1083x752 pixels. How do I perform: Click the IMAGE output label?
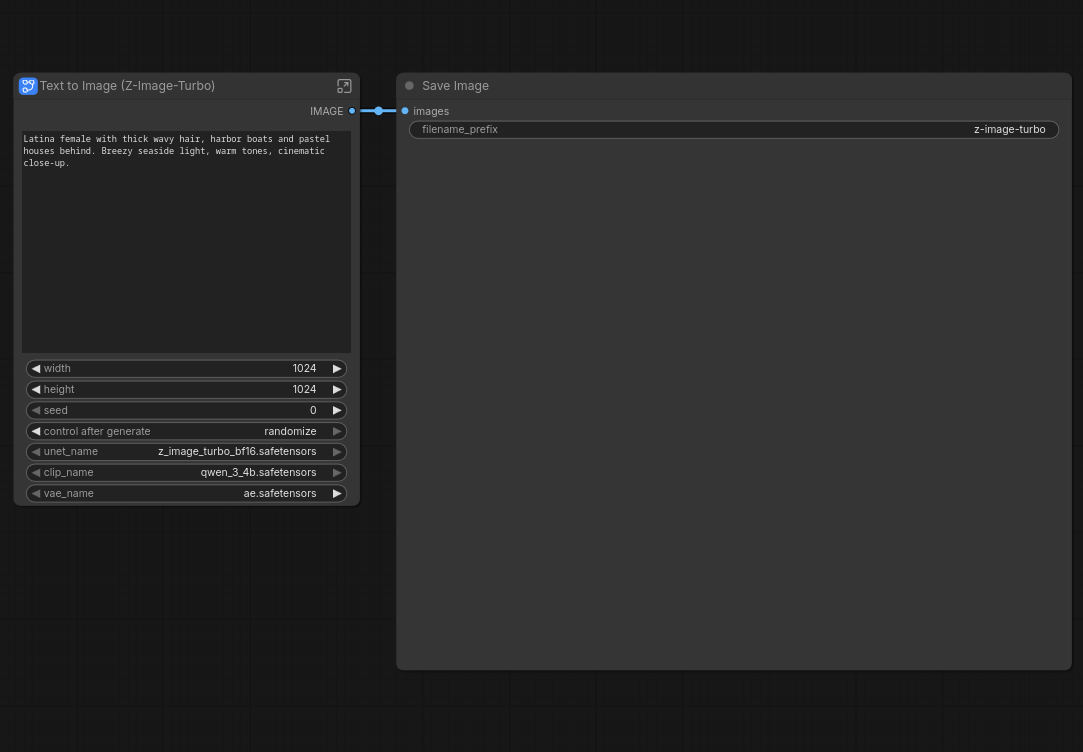[326, 111]
